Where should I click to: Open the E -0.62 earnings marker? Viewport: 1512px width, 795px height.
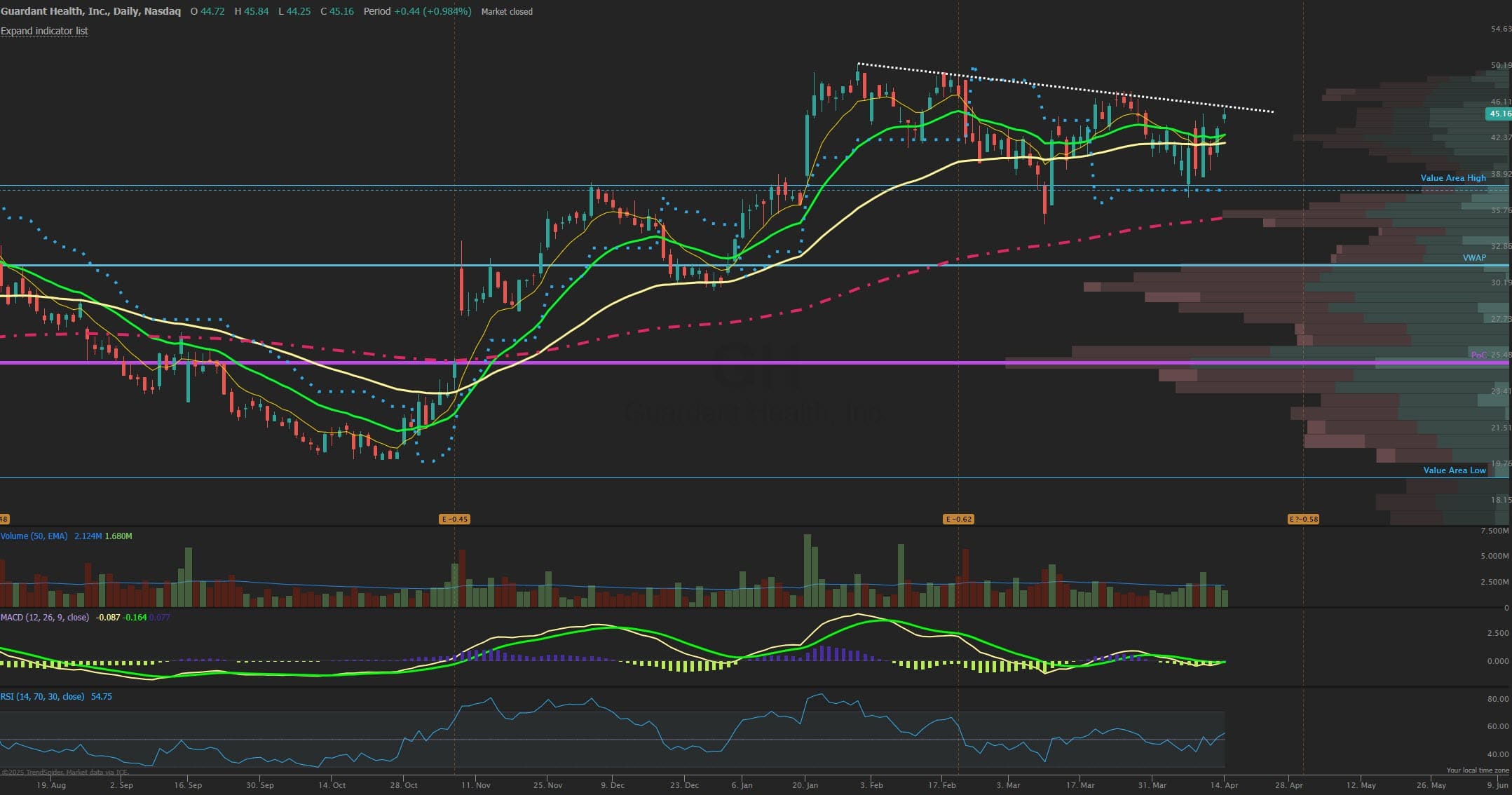point(958,519)
